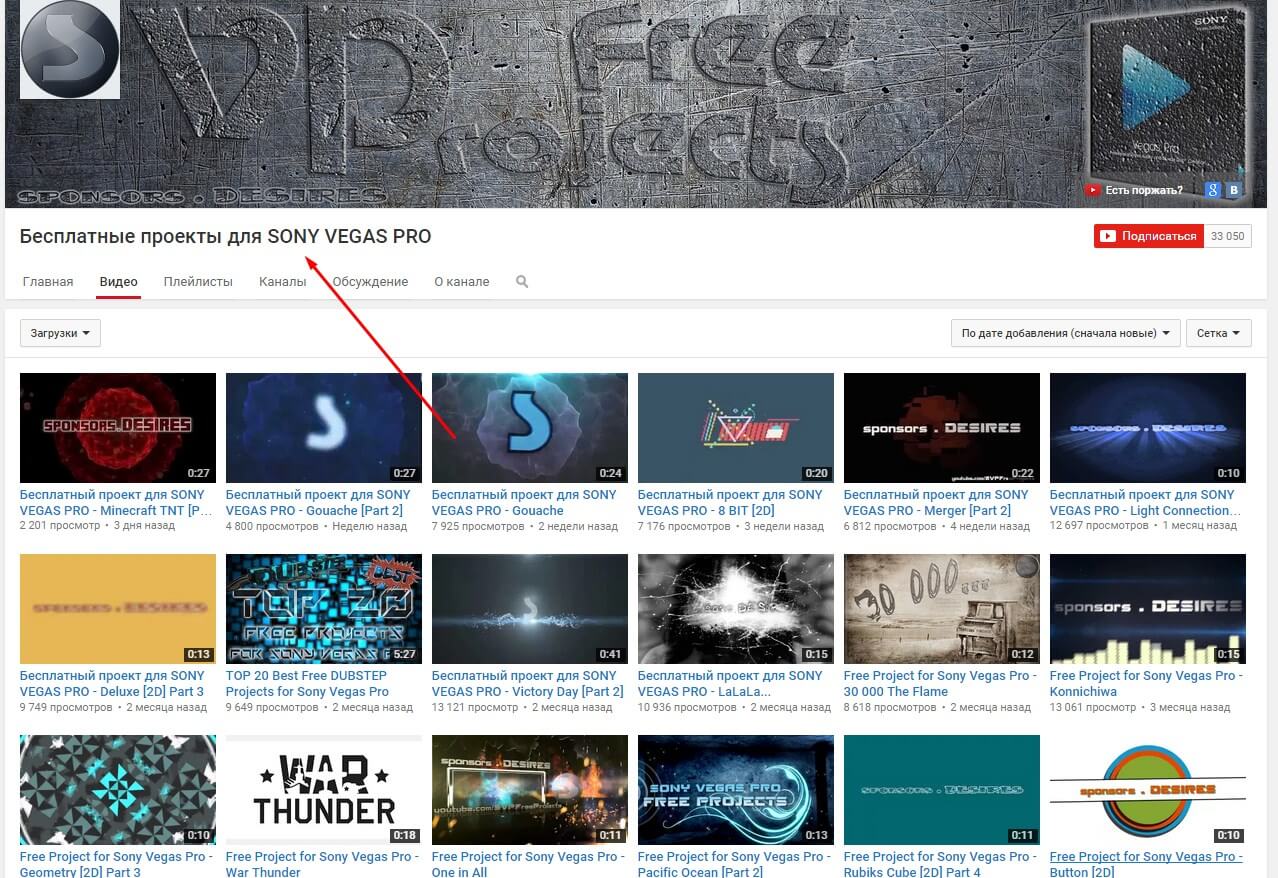Open Gouache [Part 2] video thumbnail
The width and height of the screenshot is (1278, 878).
pos(324,428)
